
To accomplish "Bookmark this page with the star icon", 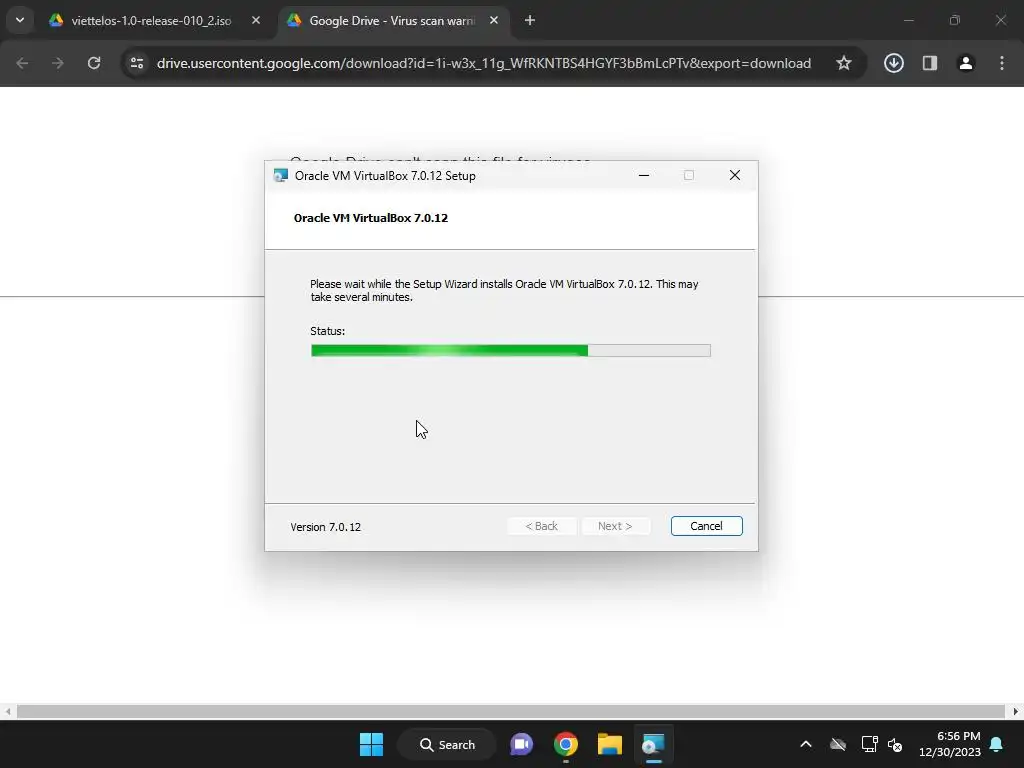I will point(844,63).
